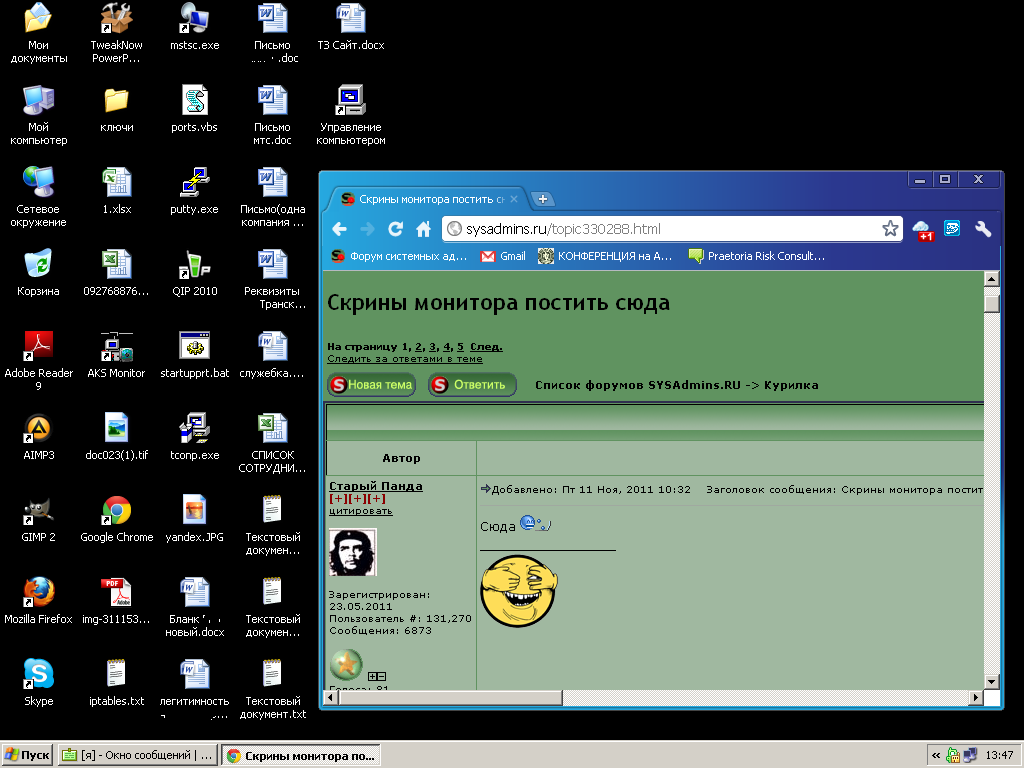Bookmark the page with the star icon
Image resolution: width=1024 pixels, height=768 pixels.
[x=889, y=229]
